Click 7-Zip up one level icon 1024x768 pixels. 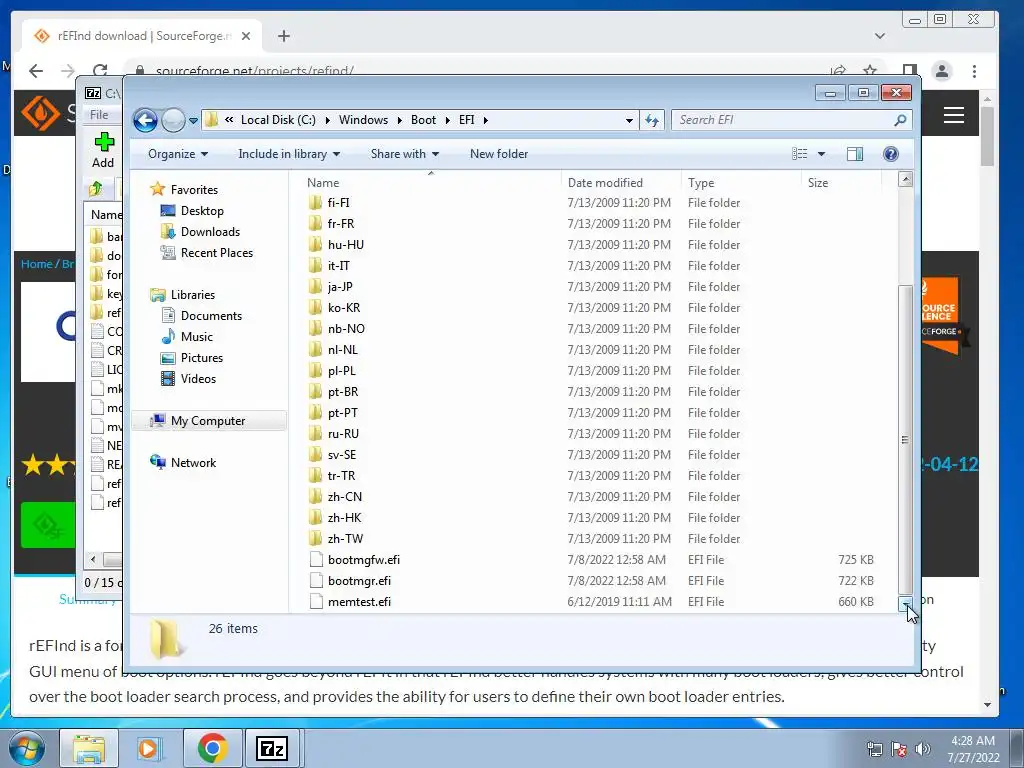(x=96, y=189)
